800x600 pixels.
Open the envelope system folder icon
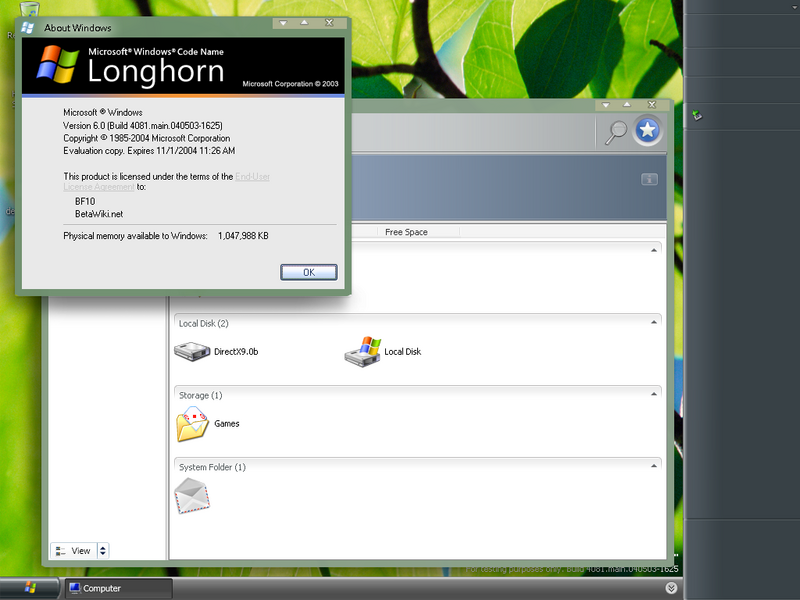point(192,495)
